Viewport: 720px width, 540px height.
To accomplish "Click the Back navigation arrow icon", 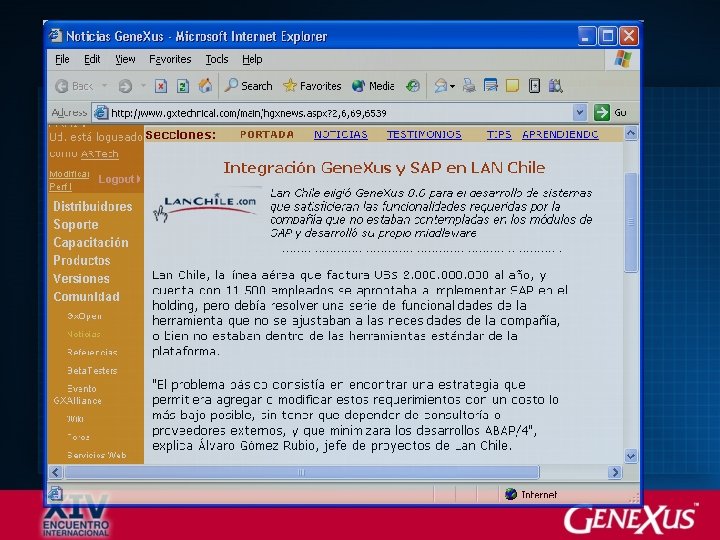I will pyautogui.click(x=62, y=86).
